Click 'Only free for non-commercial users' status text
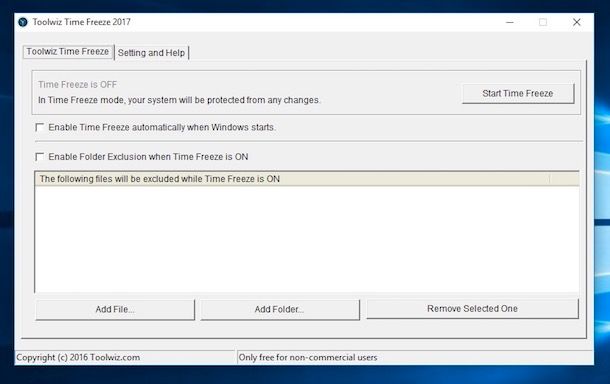The image size is (610, 384). (x=308, y=357)
